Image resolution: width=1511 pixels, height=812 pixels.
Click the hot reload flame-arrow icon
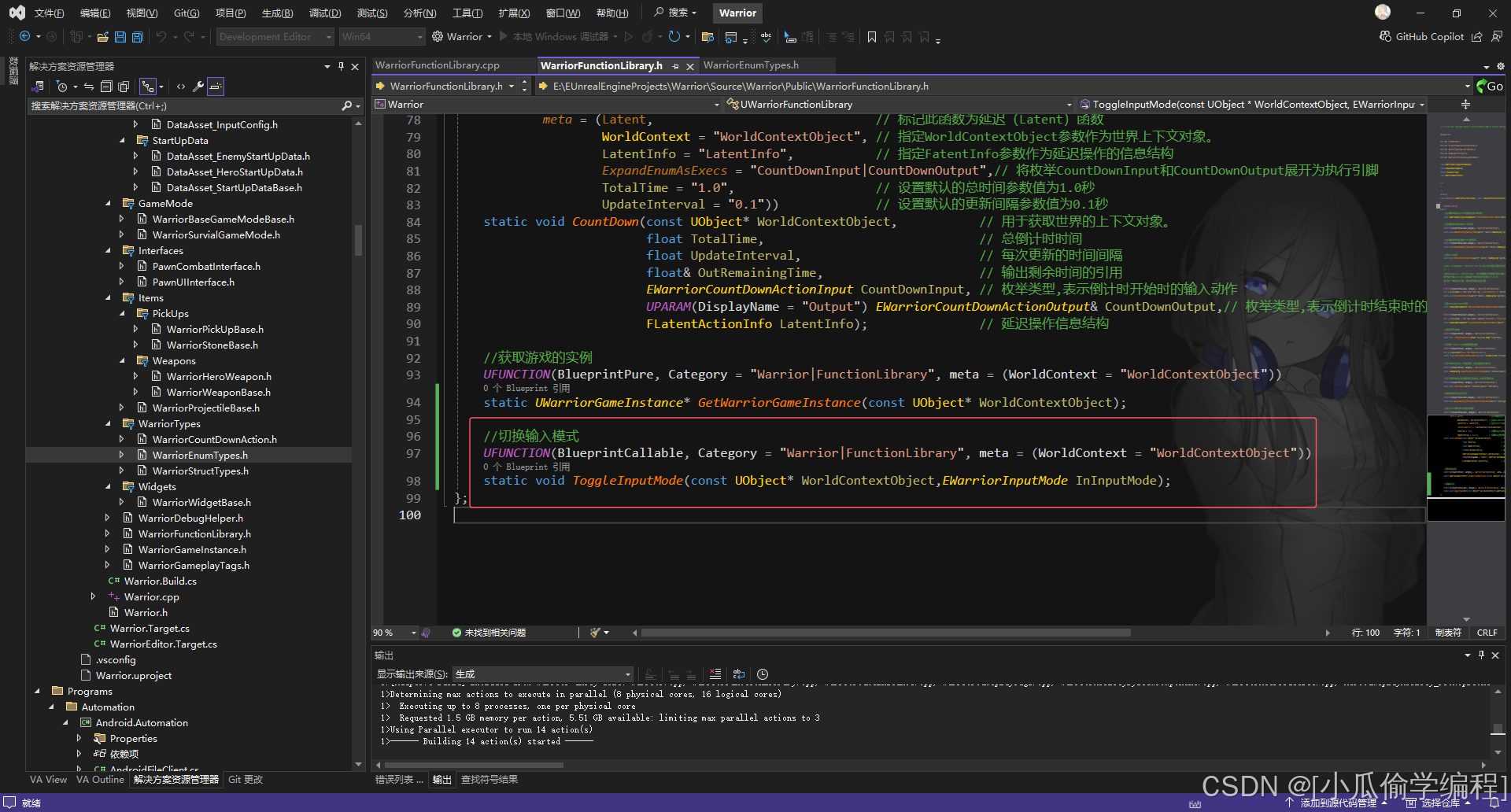coord(647,37)
